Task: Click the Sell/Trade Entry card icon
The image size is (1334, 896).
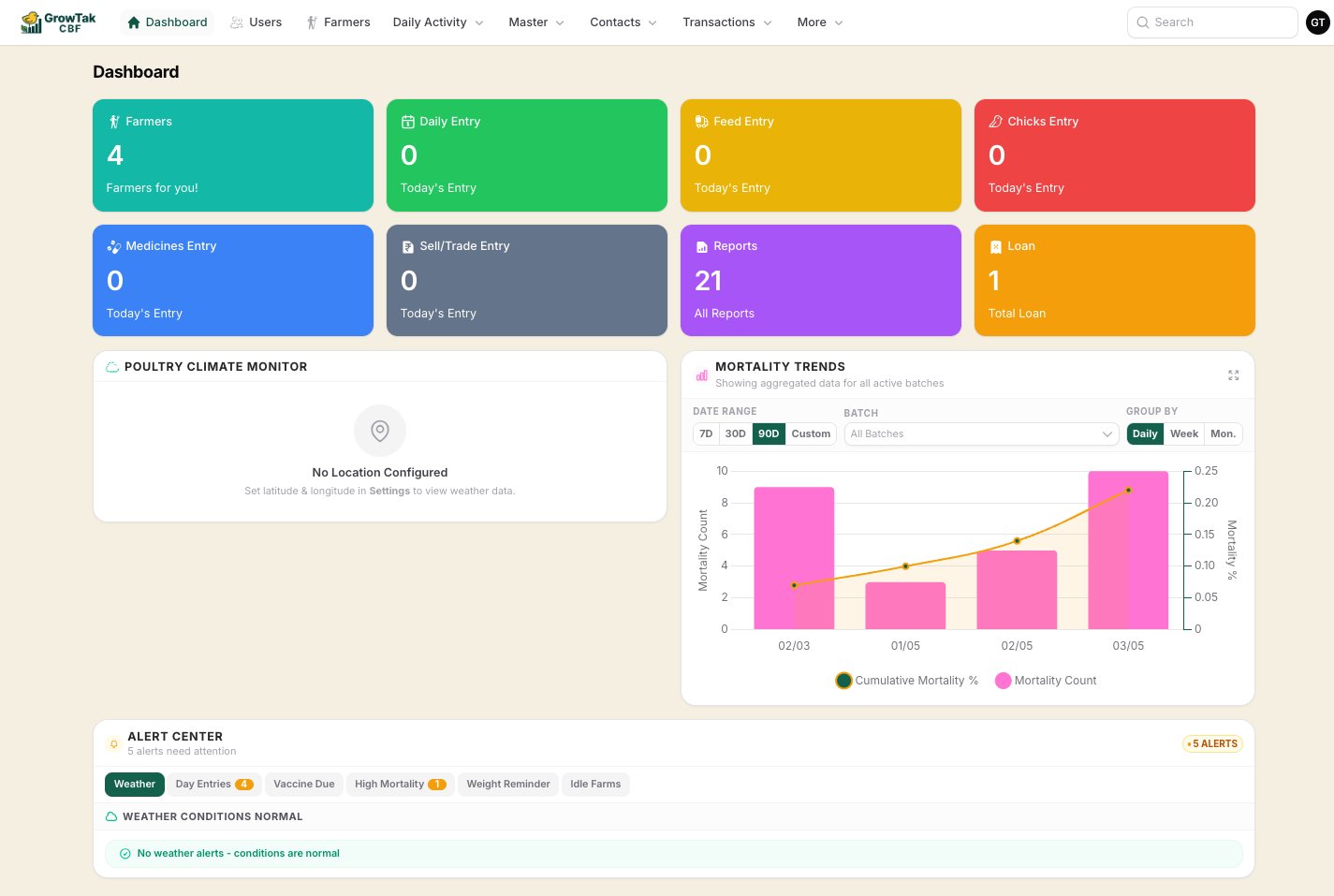Action: click(408, 247)
